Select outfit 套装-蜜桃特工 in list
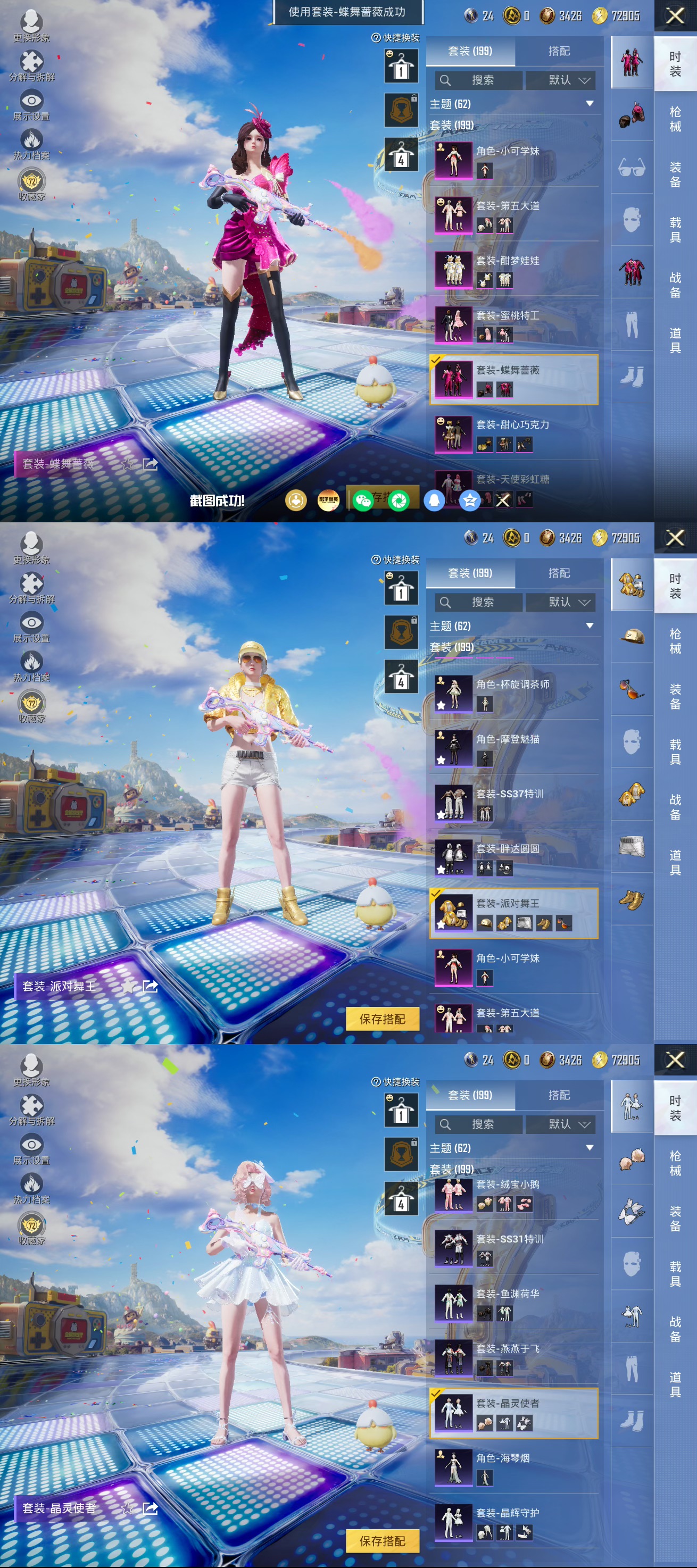The height and width of the screenshot is (1568, 697). click(x=514, y=325)
